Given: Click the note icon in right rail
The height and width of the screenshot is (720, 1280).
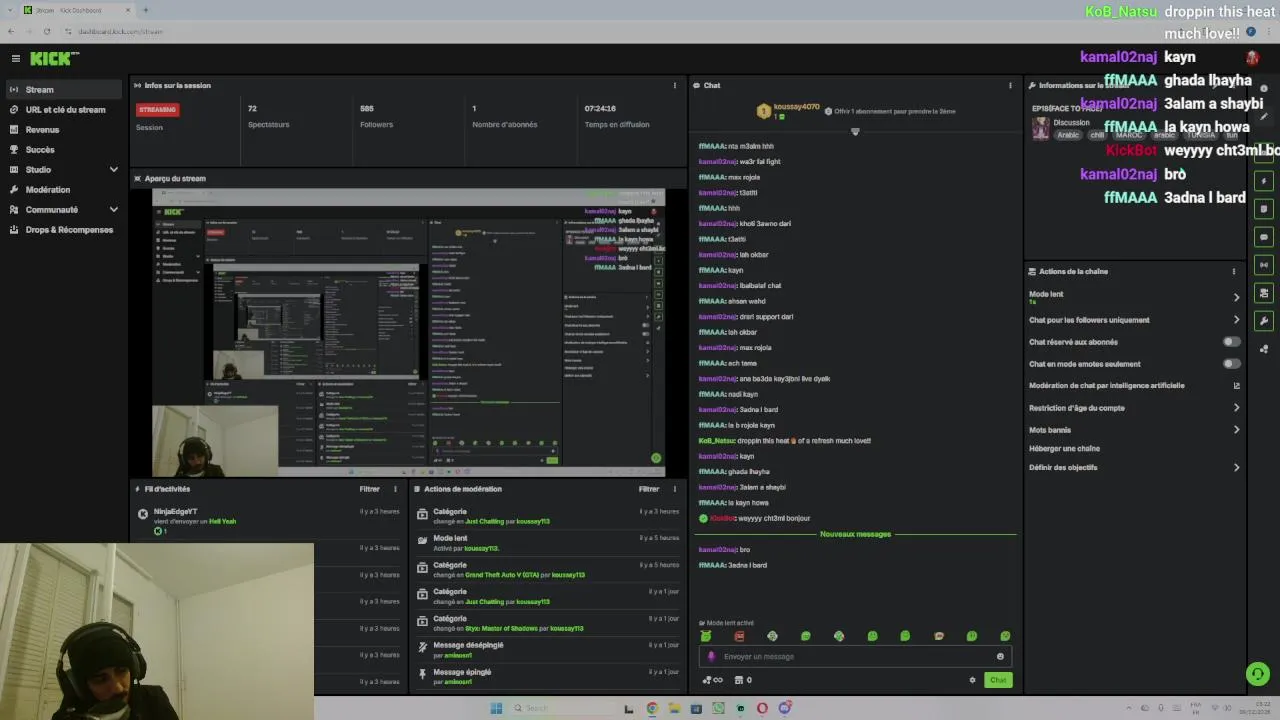Looking at the screenshot, I should 1264,209.
